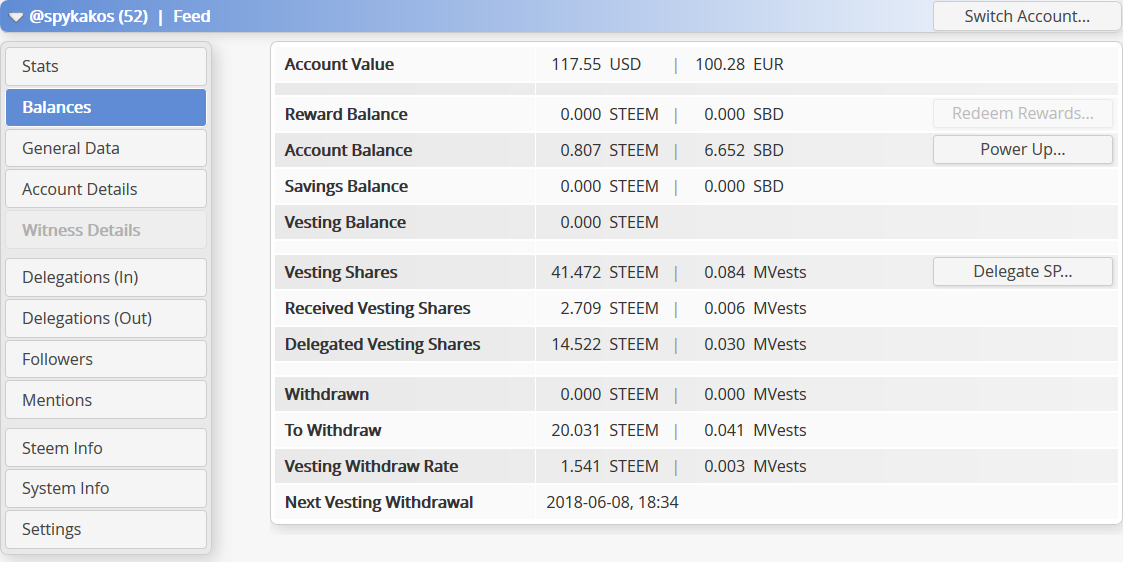Open the Stats section

tap(106, 67)
